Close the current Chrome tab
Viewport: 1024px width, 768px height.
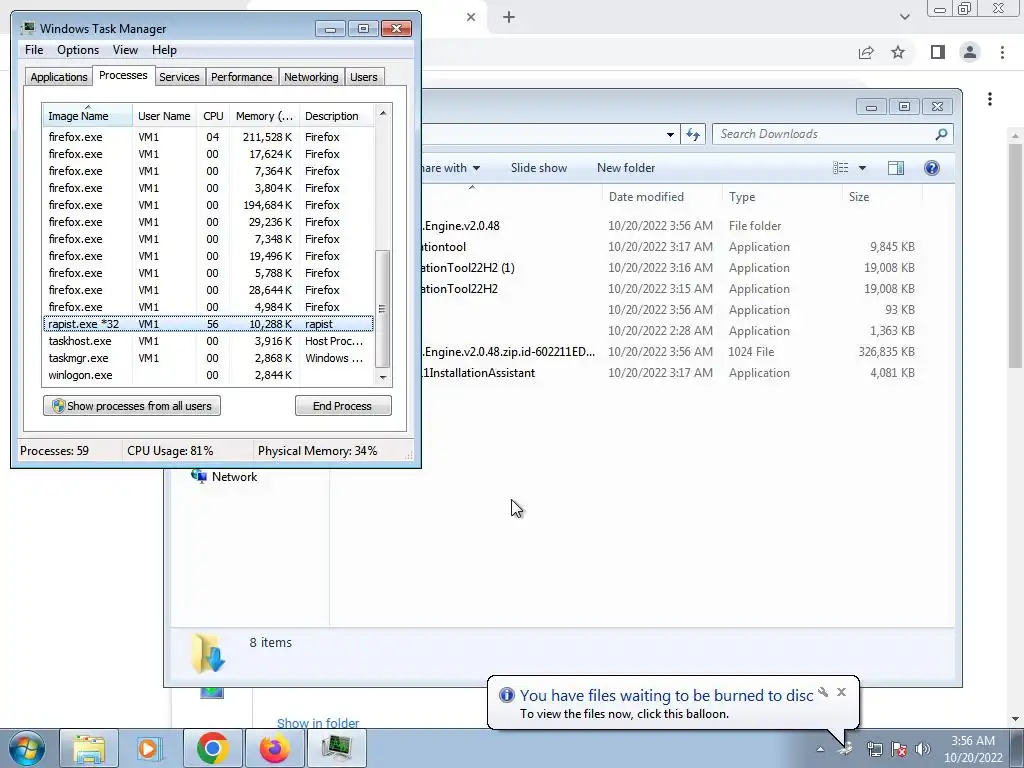(x=471, y=18)
